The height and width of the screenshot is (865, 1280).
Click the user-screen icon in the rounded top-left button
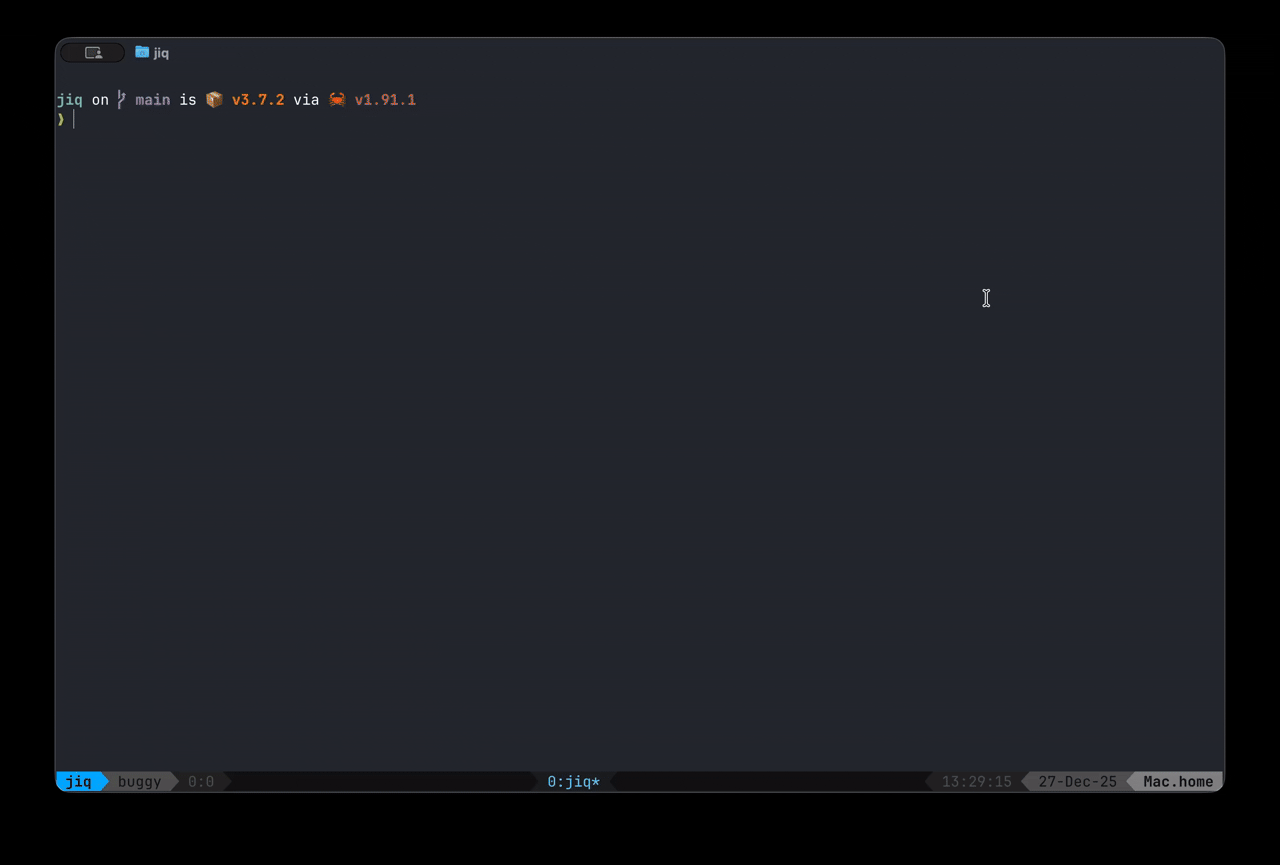coord(92,51)
